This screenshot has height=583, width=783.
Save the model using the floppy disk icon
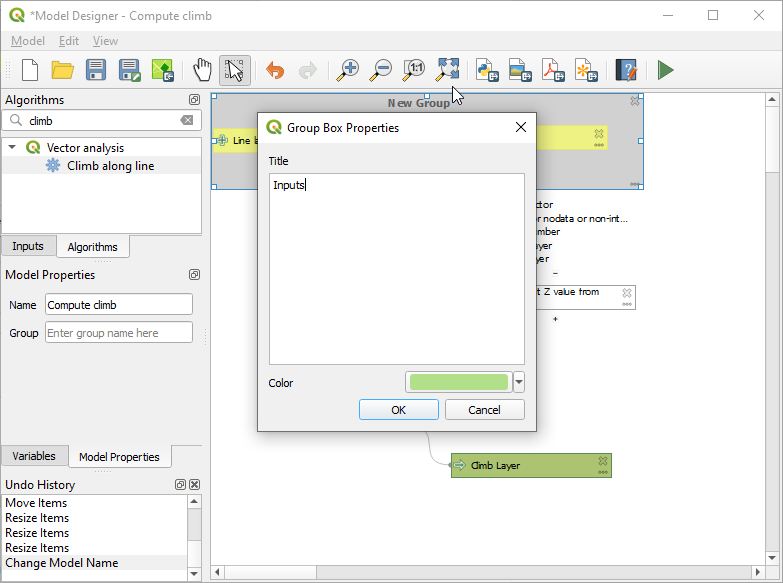point(96,70)
